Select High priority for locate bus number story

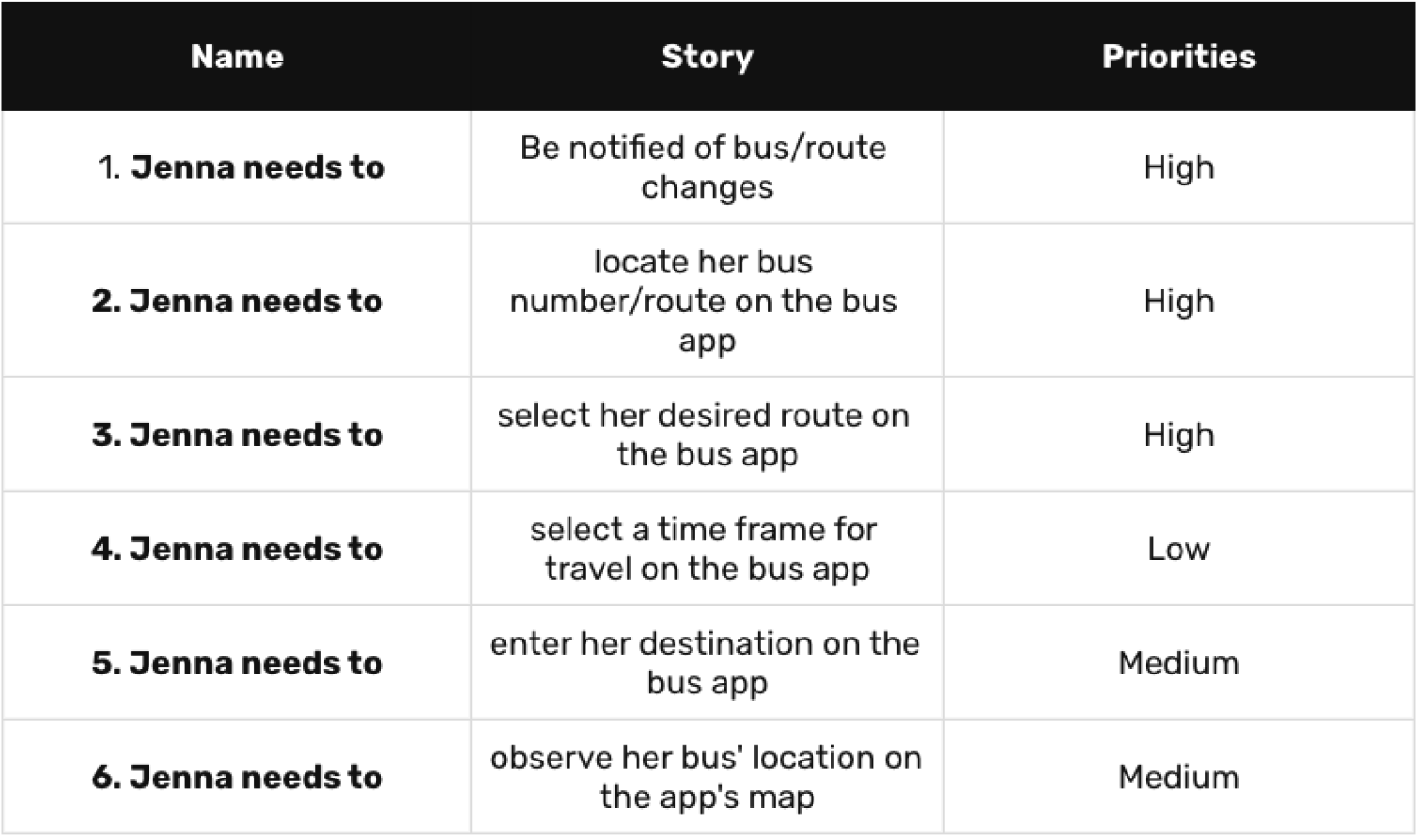[x=1179, y=301]
